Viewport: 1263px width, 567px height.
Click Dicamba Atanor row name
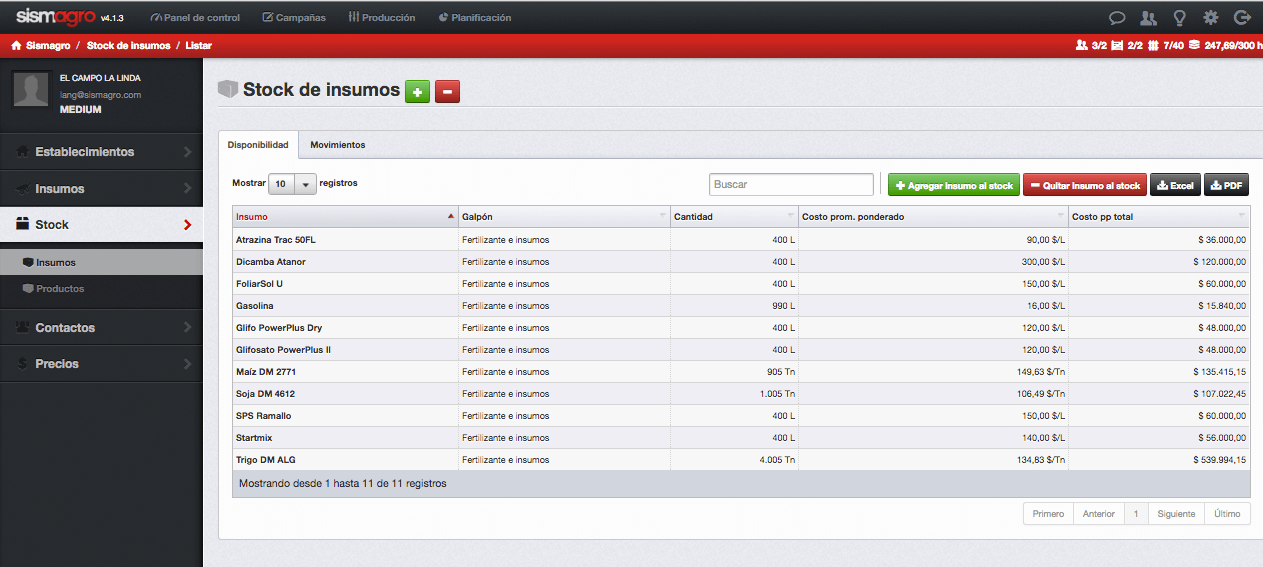[x=271, y=262]
